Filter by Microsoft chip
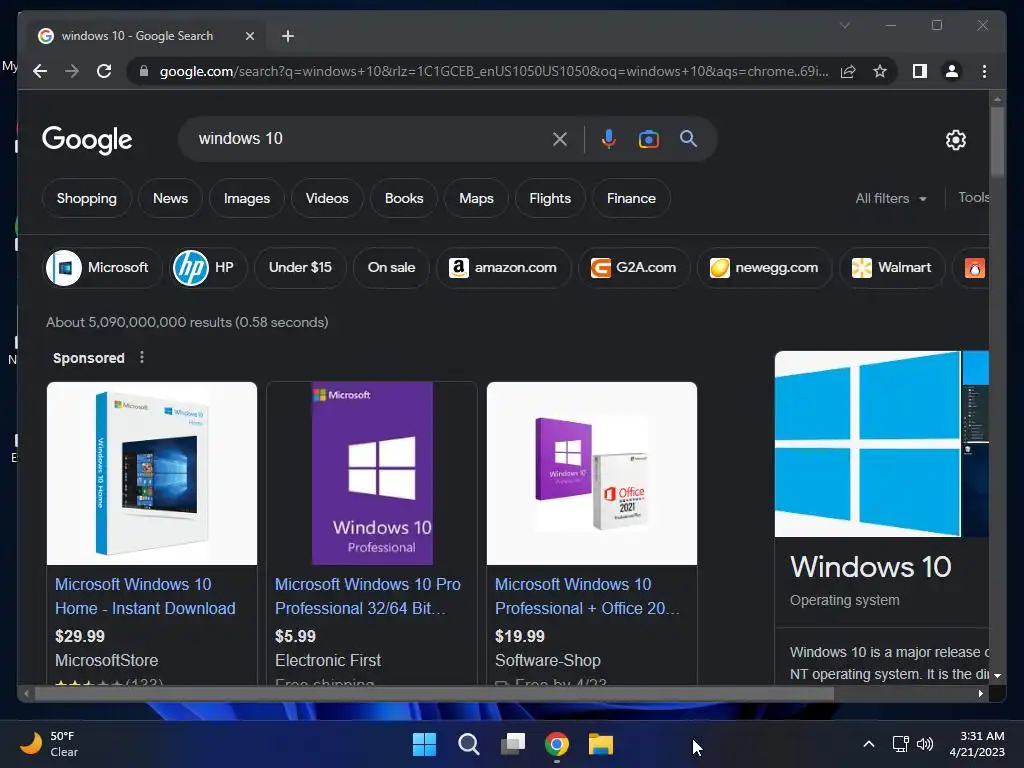The width and height of the screenshot is (1024, 768). pyautogui.click(x=103, y=268)
